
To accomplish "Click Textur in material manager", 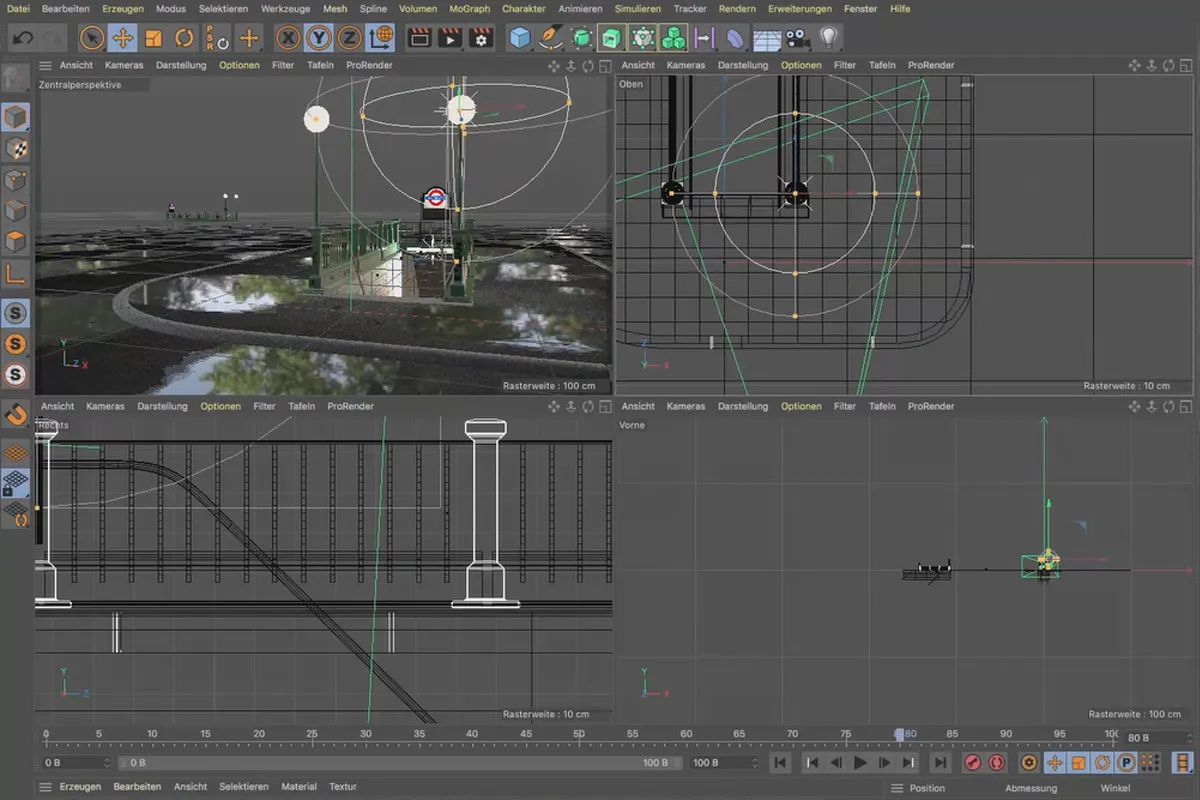I will 343,787.
